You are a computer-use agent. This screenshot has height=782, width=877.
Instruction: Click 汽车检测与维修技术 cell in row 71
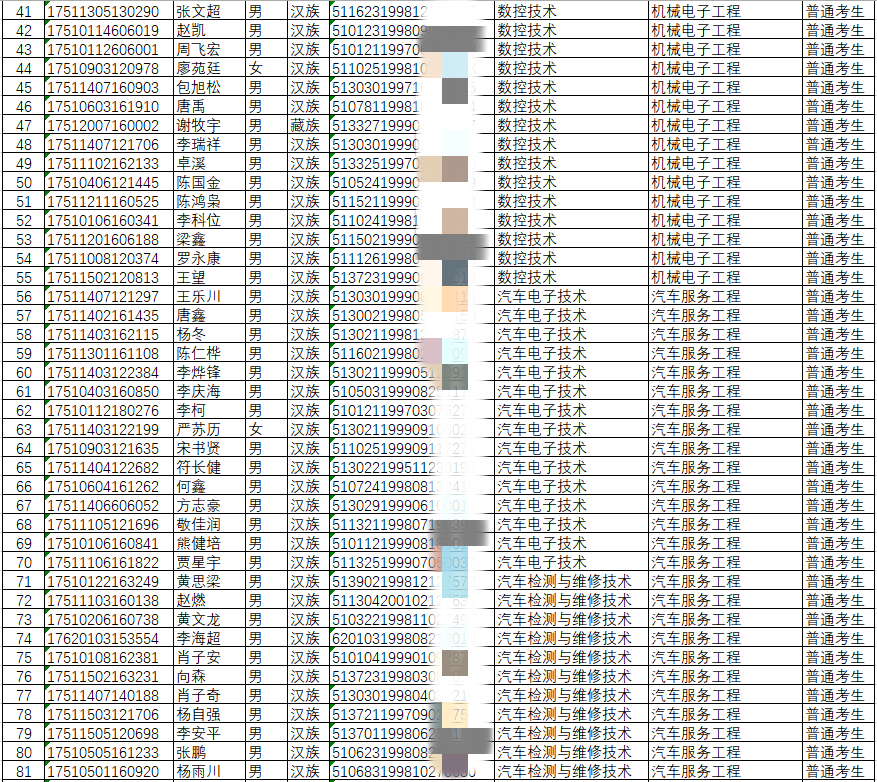point(565,581)
